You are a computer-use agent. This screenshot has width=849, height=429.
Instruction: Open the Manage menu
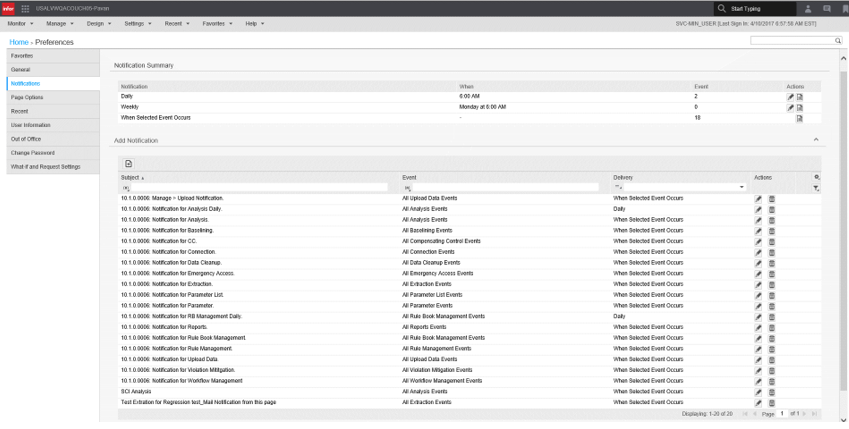[x=59, y=23]
